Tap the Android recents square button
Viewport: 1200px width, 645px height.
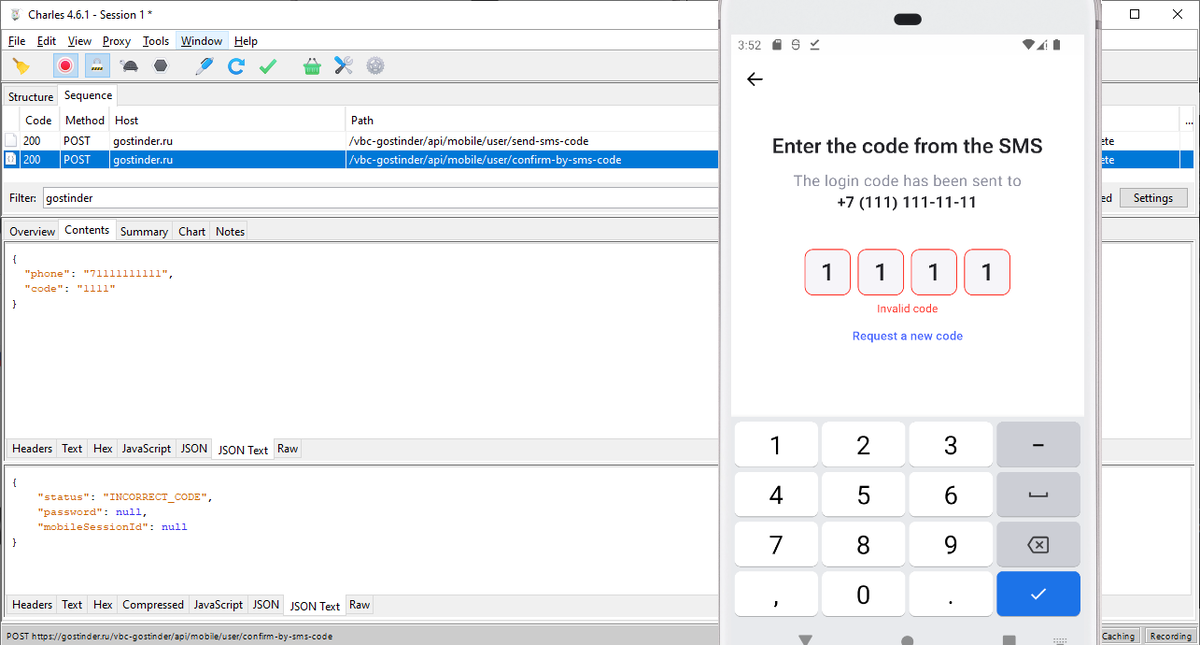tap(1009, 640)
